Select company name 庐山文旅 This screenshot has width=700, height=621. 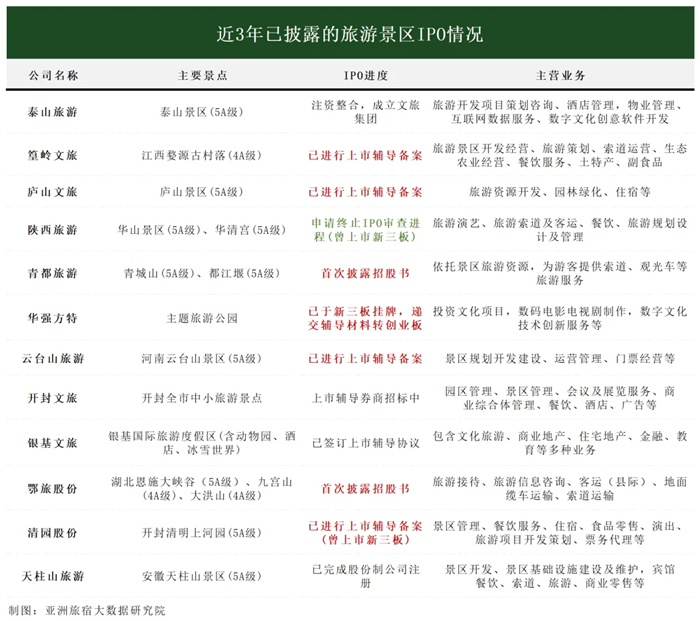coord(53,192)
